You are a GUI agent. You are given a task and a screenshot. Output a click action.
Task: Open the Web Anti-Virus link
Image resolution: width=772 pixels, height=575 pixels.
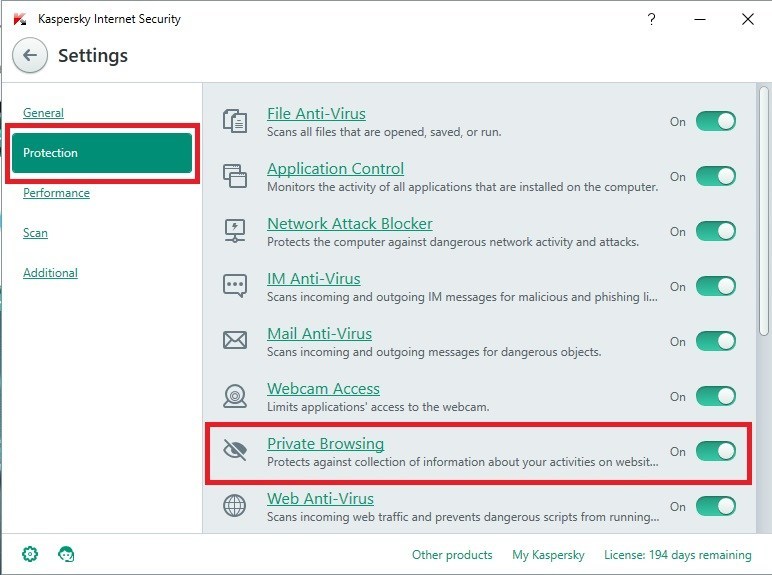[x=320, y=499]
